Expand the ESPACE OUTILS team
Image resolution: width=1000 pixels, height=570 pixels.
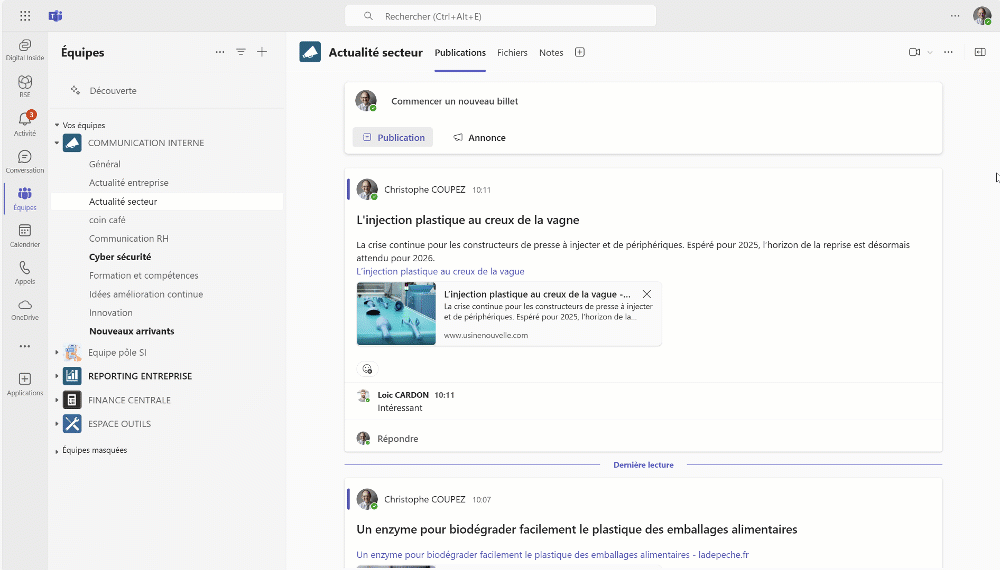(57, 423)
